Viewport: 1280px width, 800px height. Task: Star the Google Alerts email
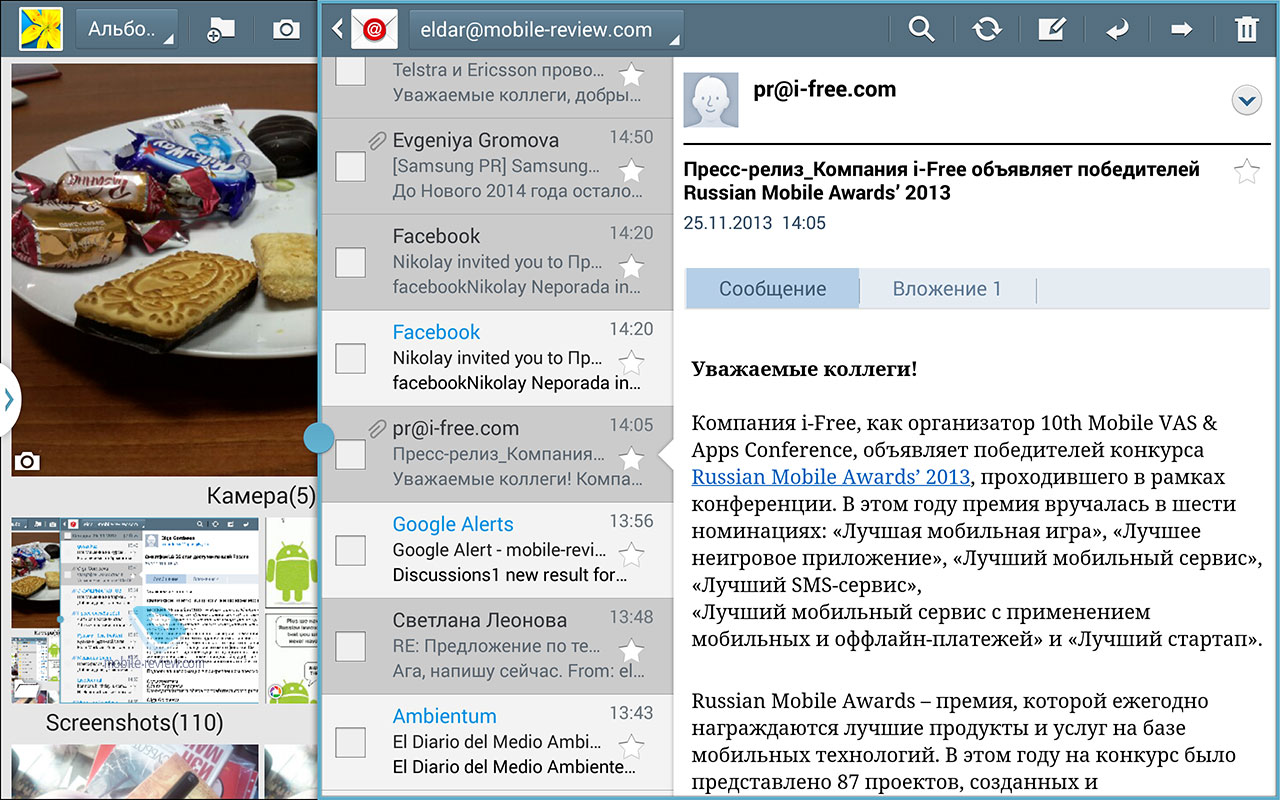coord(631,554)
